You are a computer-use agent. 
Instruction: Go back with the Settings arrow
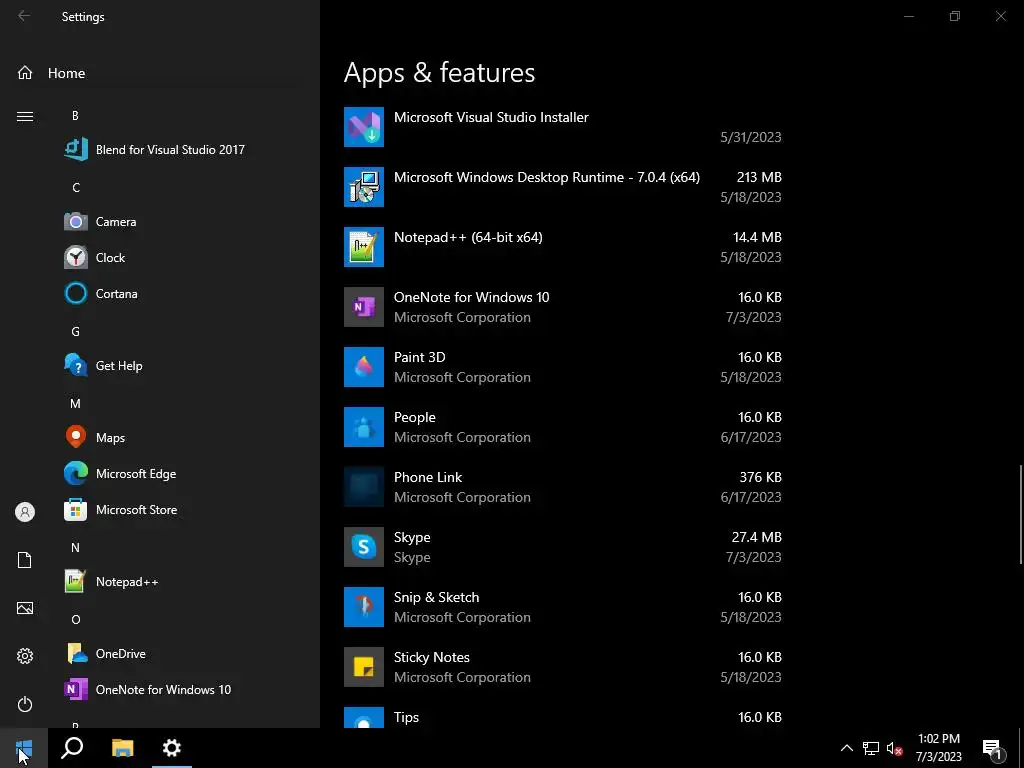click(24, 16)
